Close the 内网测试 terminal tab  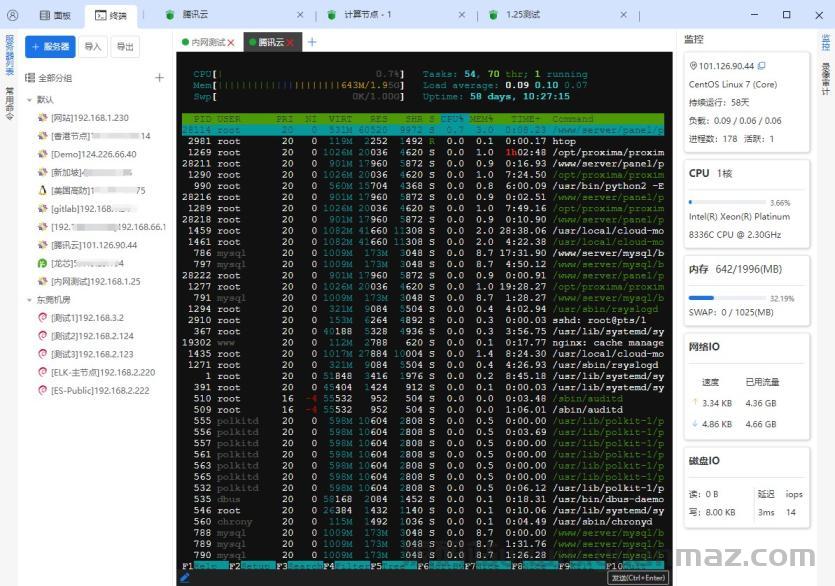tap(231, 43)
